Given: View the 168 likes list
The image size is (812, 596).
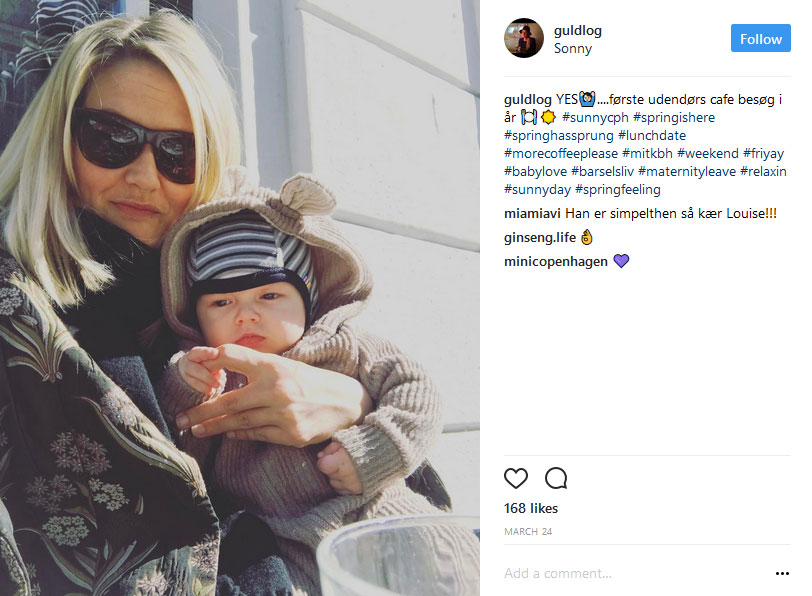Looking at the screenshot, I should (x=531, y=508).
